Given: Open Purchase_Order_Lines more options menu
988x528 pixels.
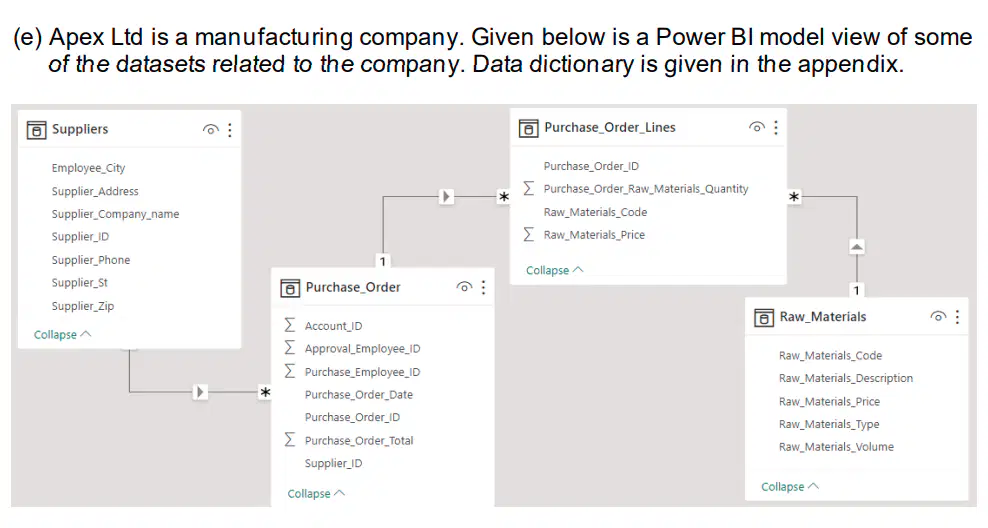Looking at the screenshot, I should click(x=776, y=128).
